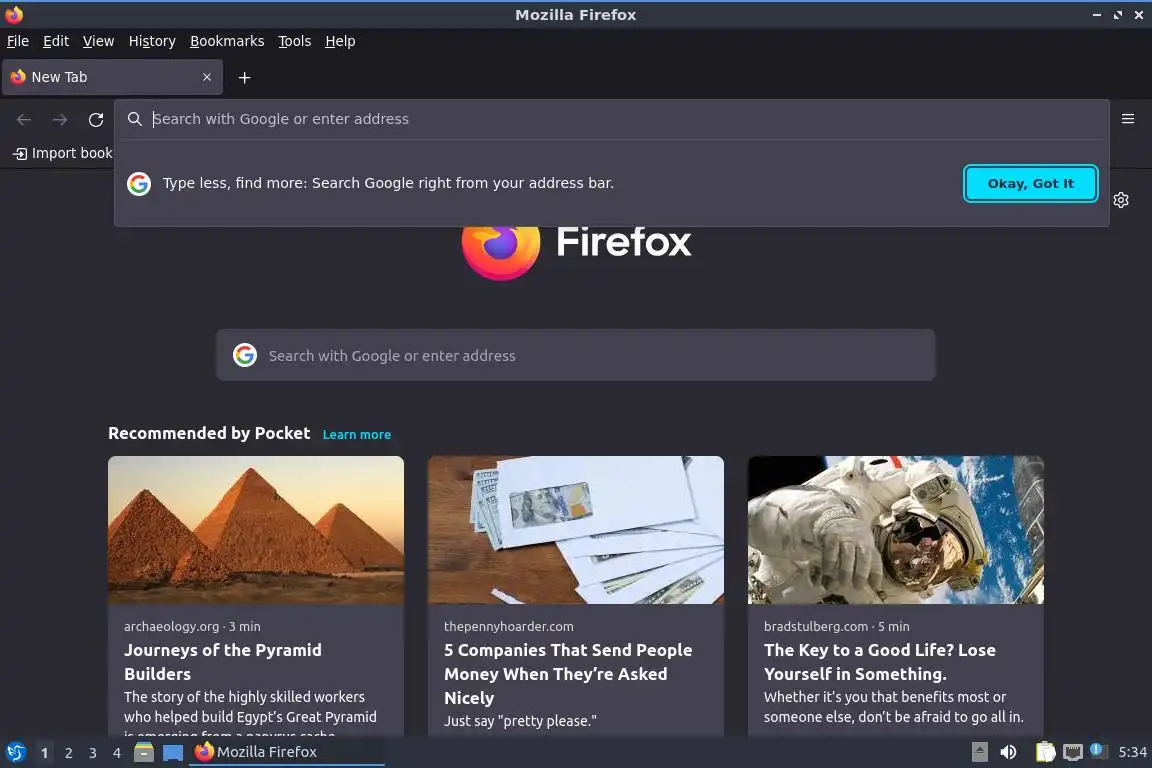Click the network status tray icon
1152x768 pixels.
pyautogui.click(x=1073, y=752)
